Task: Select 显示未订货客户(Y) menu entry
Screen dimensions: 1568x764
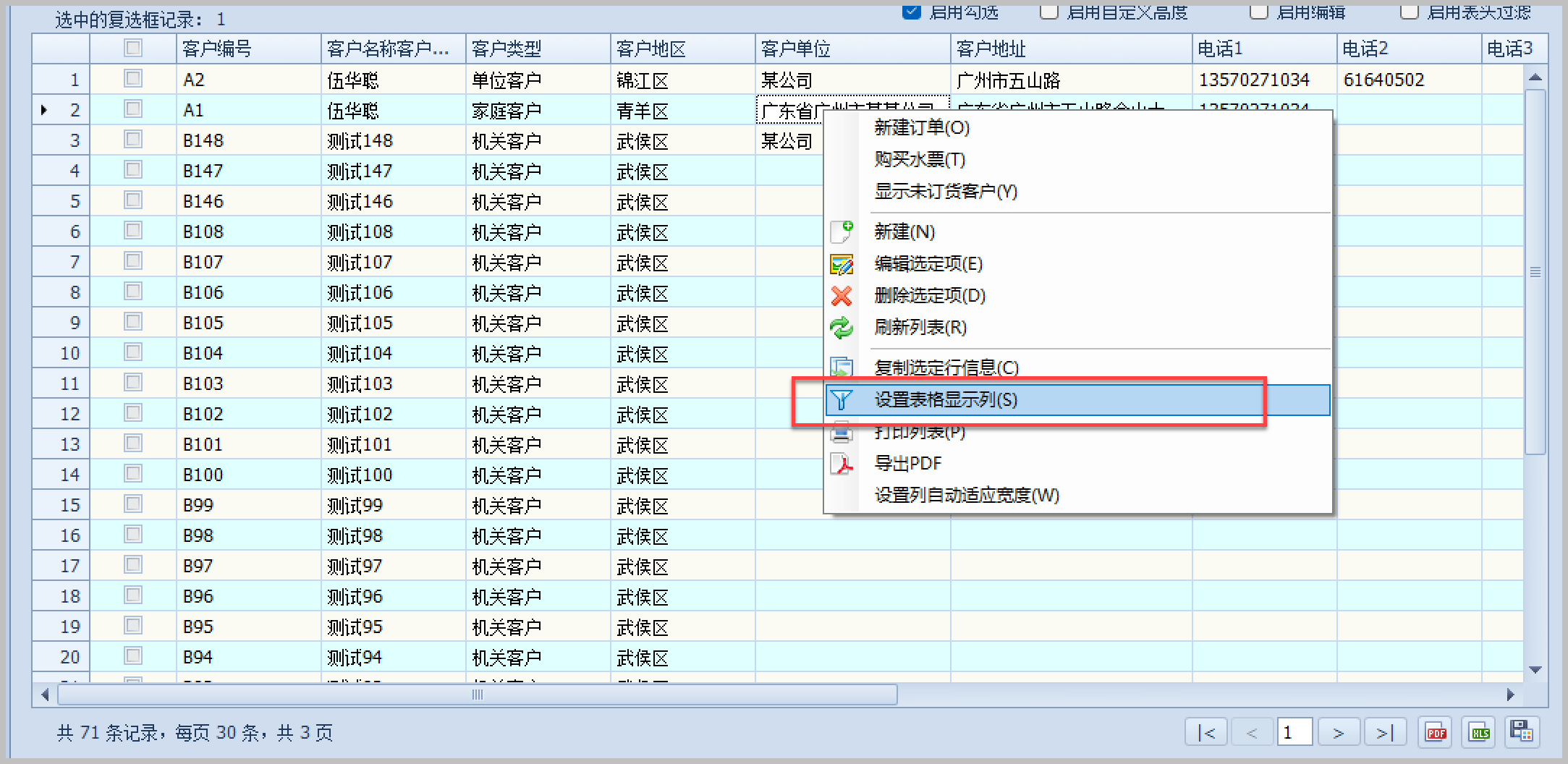Action: [1077, 192]
